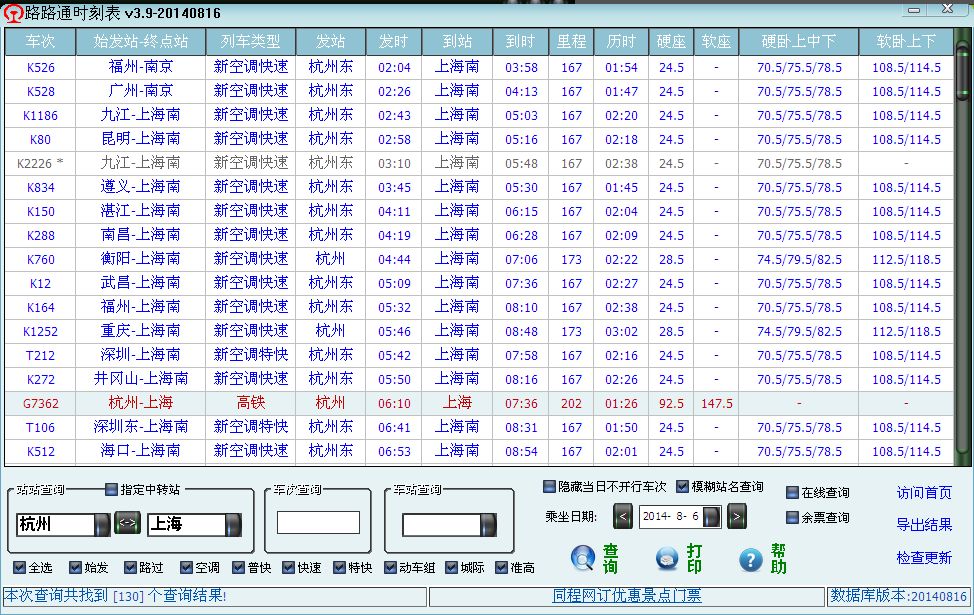Select train row T212
This screenshot has width=974, height=615.
pos(479,355)
